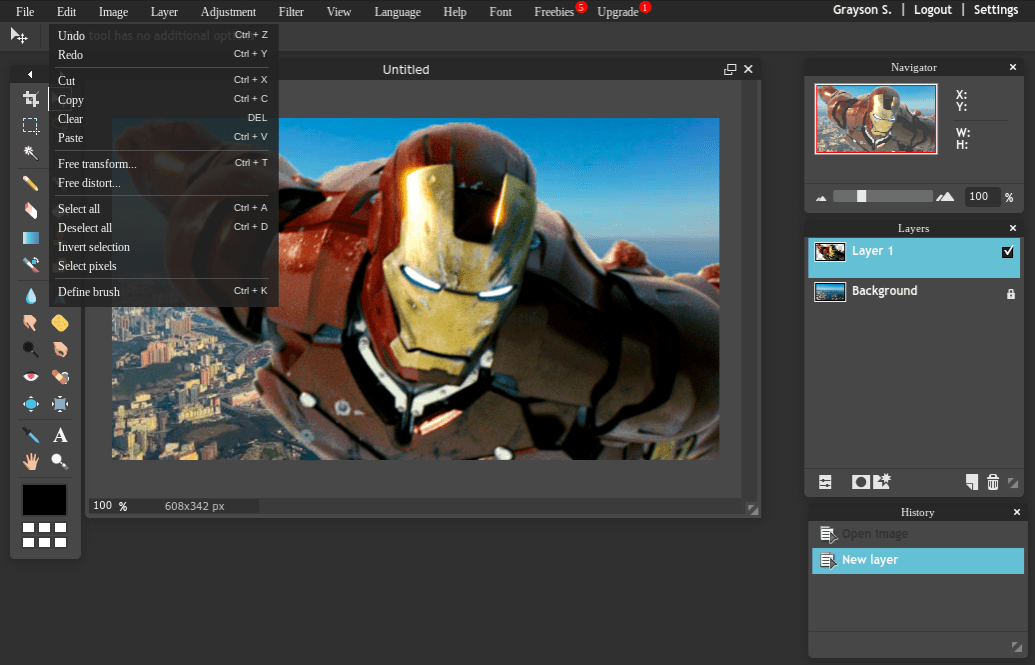Select the Colorpicker eyedropper tool
1035x665 pixels.
pos(30,435)
